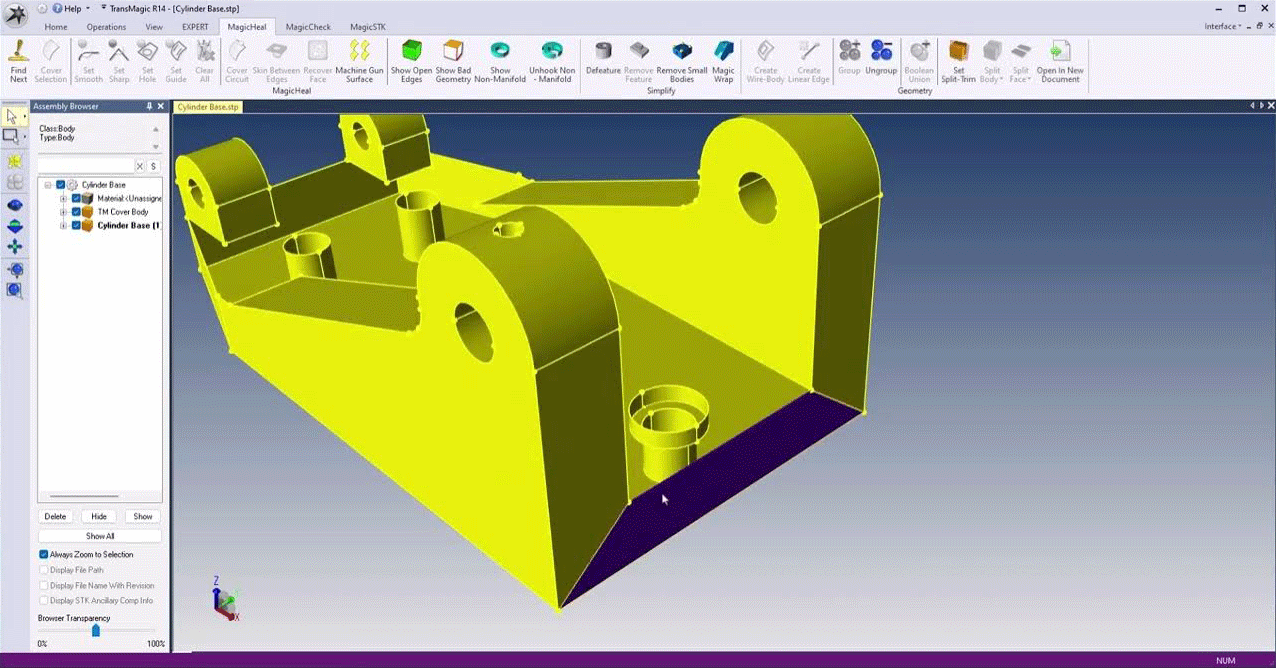Click the Browser Transparency slider handle
The image size is (1276, 668).
[x=96, y=631]
